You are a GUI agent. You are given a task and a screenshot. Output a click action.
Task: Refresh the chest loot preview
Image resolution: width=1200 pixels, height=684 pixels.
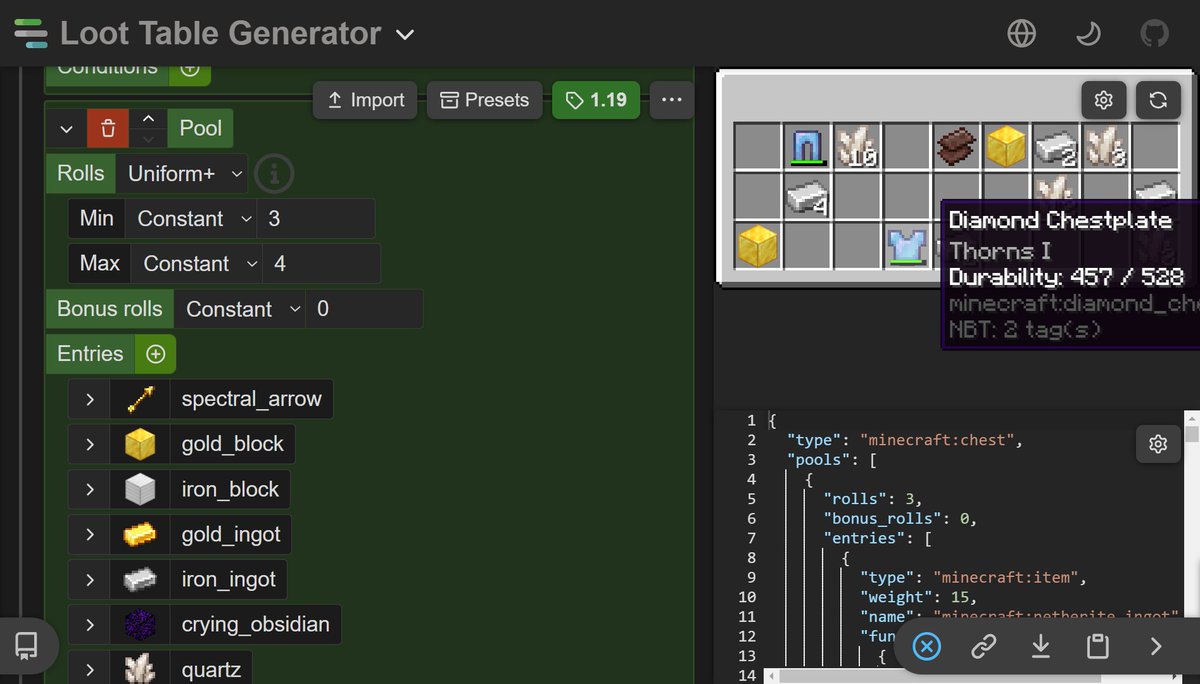tap(1158, 100)
